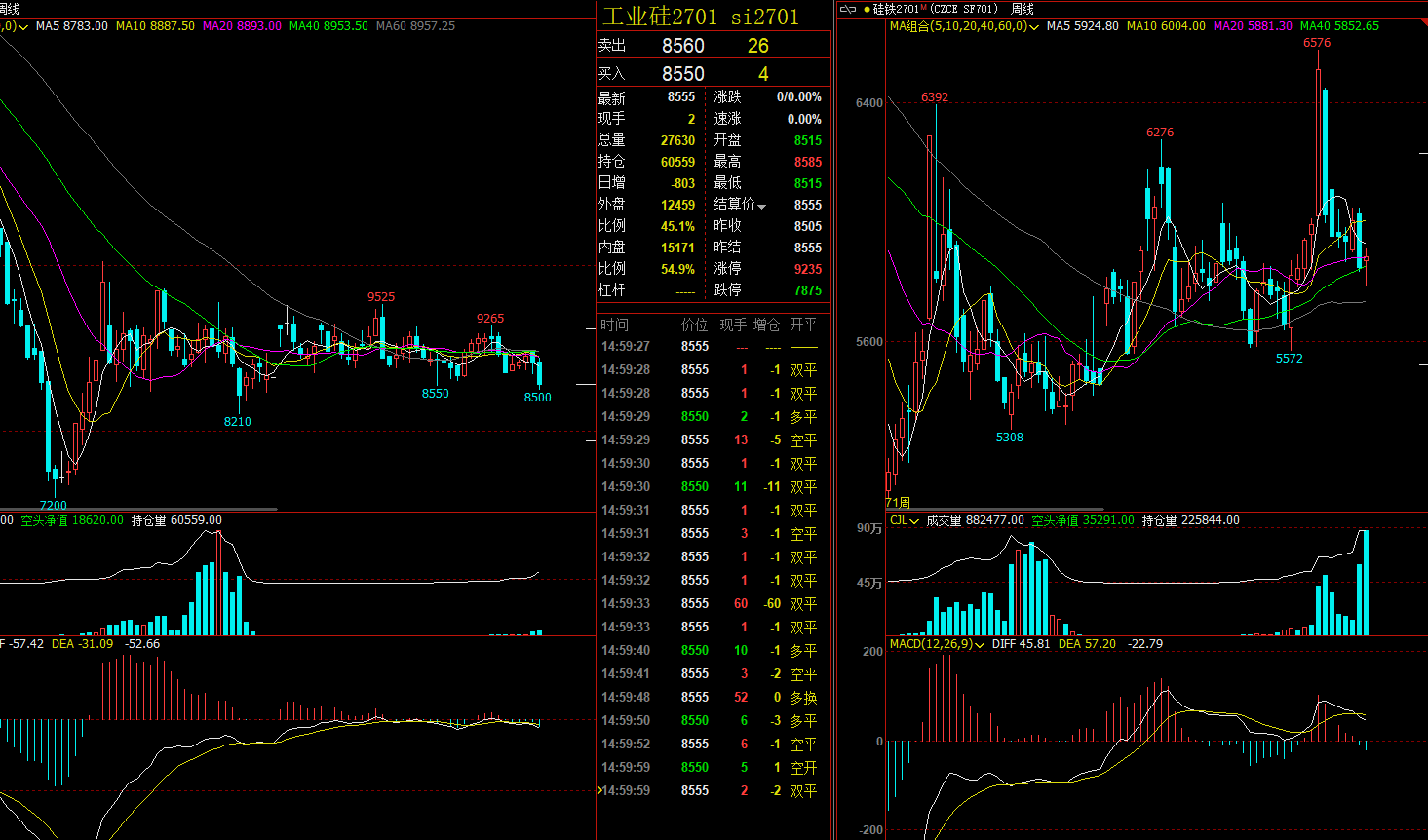The image size is (1428, 840).
Task: Click the MA5 8783.00 label on left chart
Action: [72, 26]
